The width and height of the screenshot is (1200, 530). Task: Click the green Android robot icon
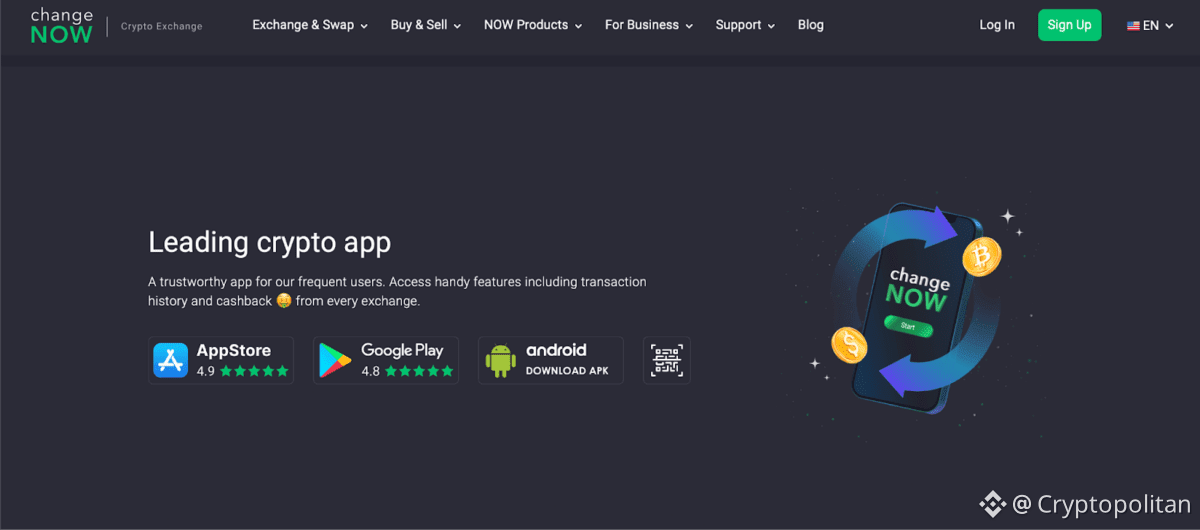point(500,360)
